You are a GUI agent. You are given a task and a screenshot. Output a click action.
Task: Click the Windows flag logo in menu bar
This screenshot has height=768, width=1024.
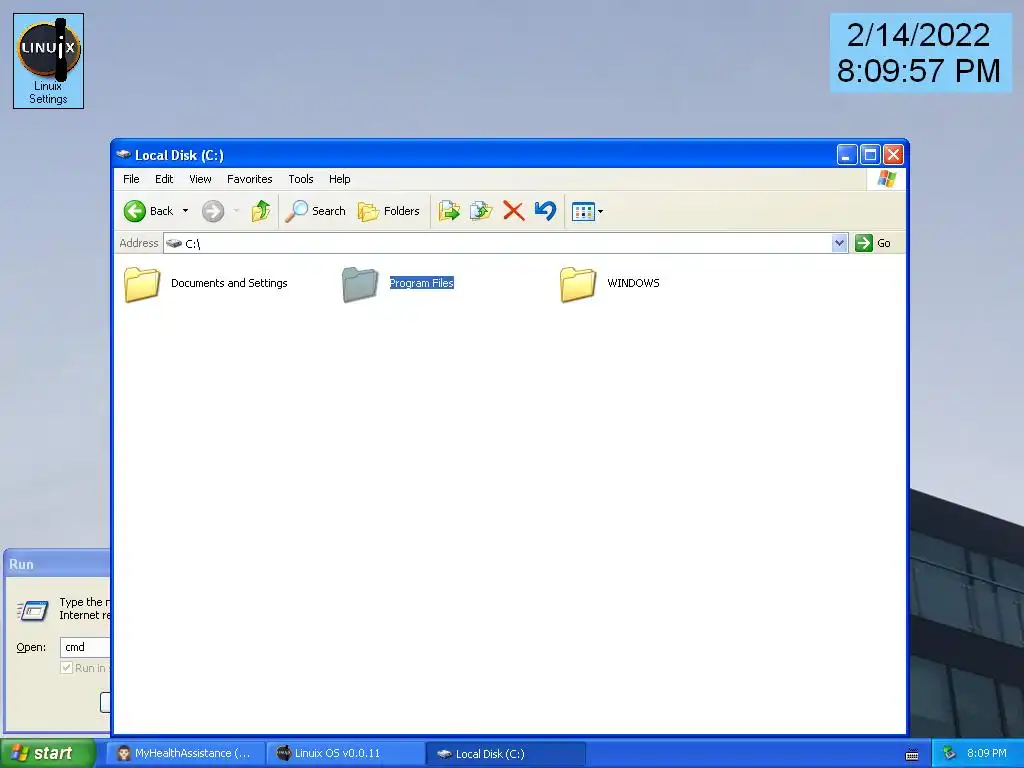(886, 178)
